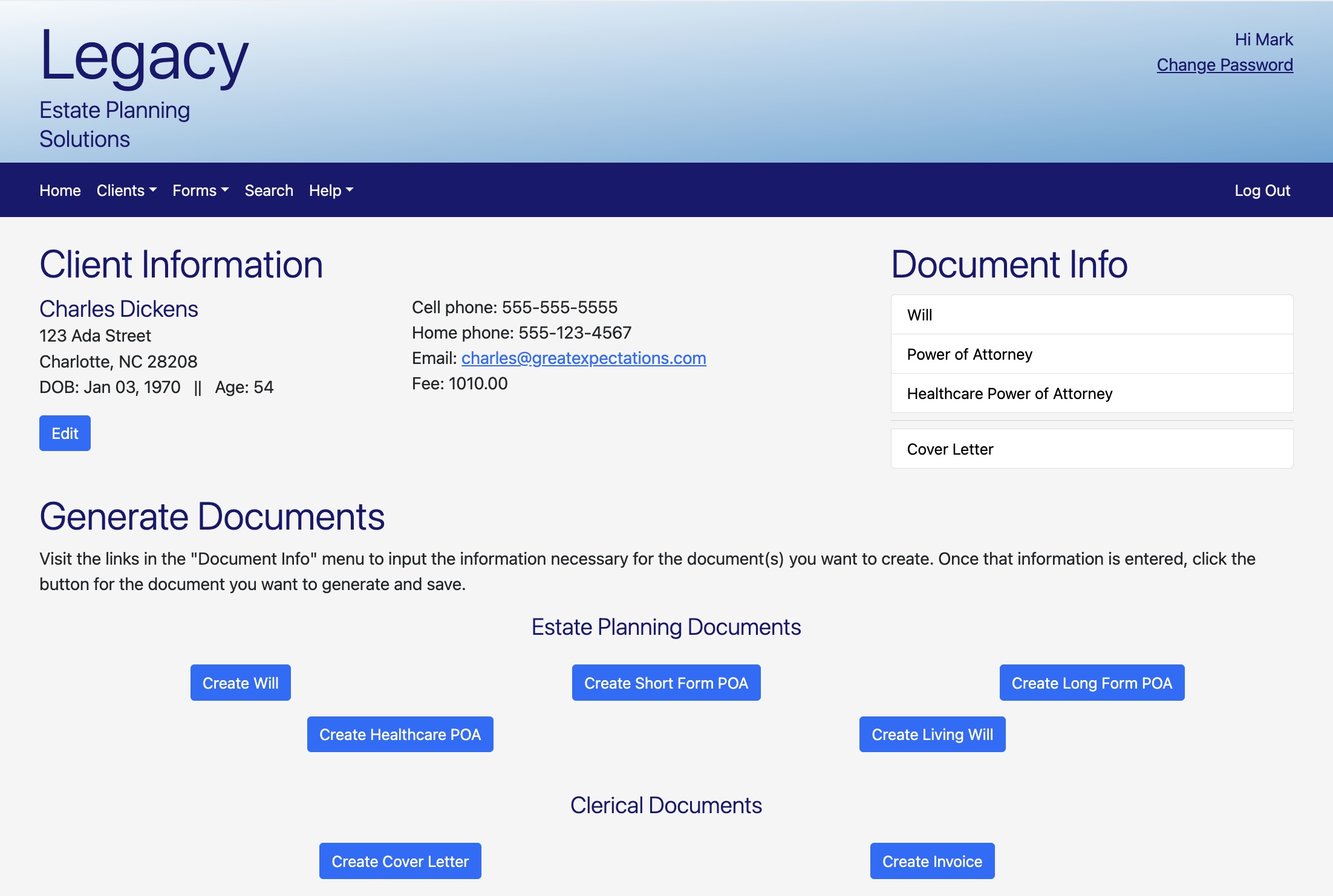Click Create Long Form POA button
The image size is (1333, 896).
coord(1091,683)
